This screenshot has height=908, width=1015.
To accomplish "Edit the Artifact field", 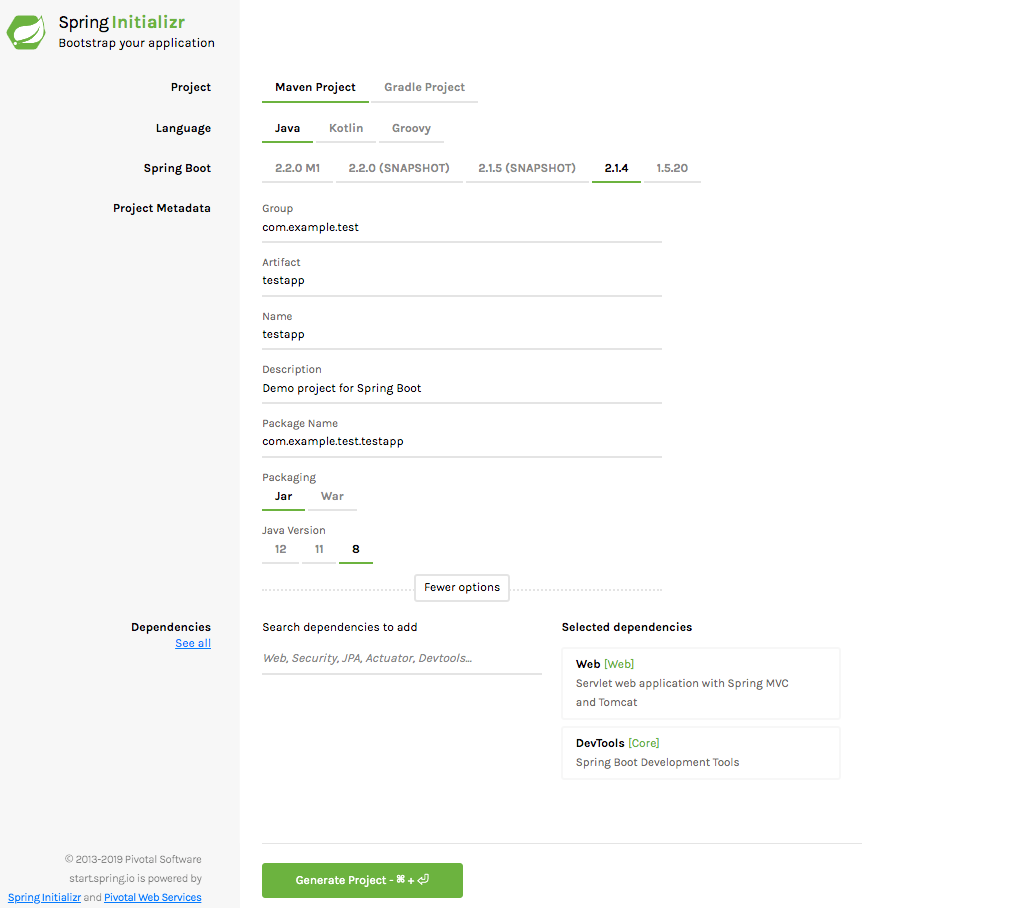I will click(x=462, y=281).
